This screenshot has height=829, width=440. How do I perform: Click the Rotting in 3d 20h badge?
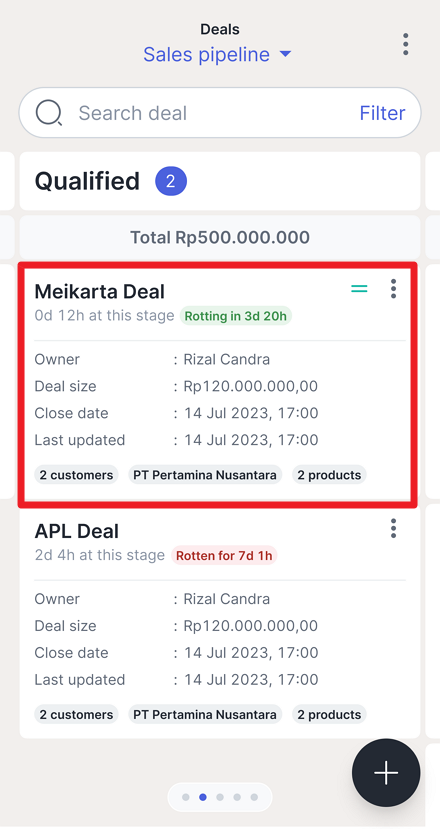(x=236, y=316)
